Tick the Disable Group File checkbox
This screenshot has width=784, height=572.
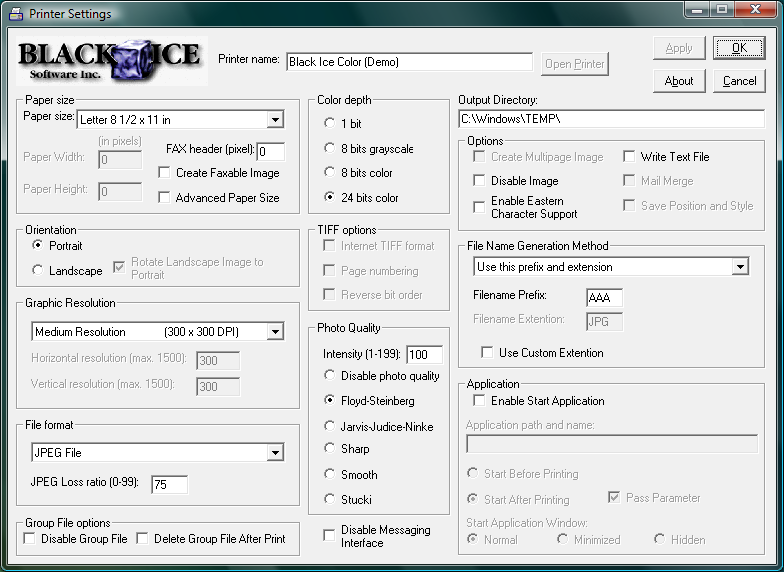[30, 539]
